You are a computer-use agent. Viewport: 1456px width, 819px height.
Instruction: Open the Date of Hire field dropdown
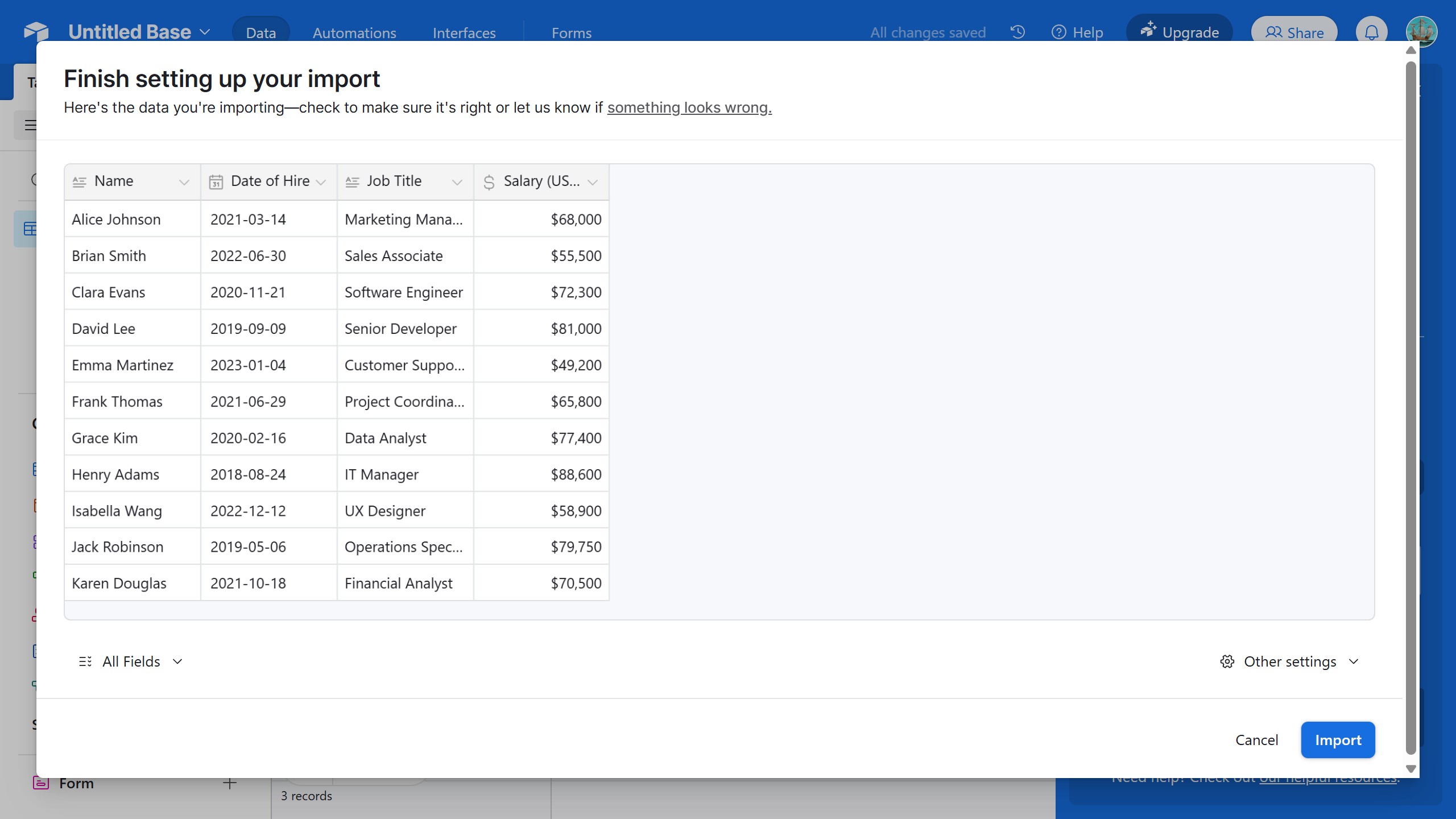321,182
